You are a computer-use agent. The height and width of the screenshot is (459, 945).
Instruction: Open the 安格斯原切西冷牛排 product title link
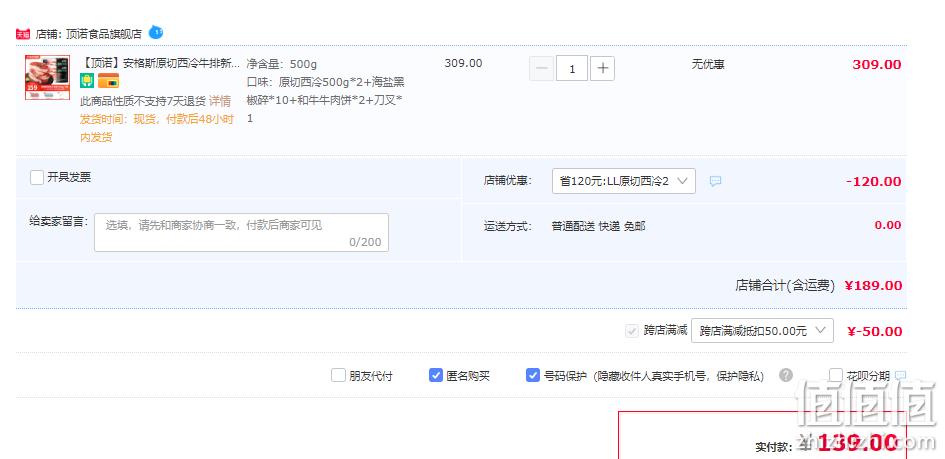click(160, 63)
